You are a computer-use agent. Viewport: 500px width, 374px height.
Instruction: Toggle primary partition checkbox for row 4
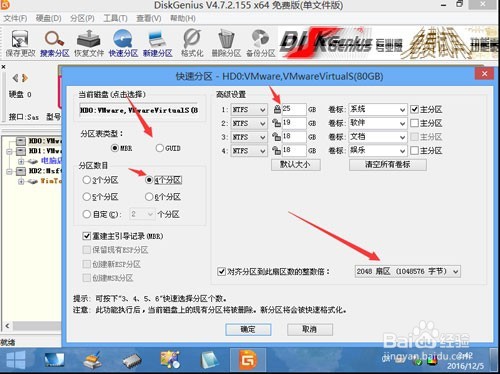414,151
